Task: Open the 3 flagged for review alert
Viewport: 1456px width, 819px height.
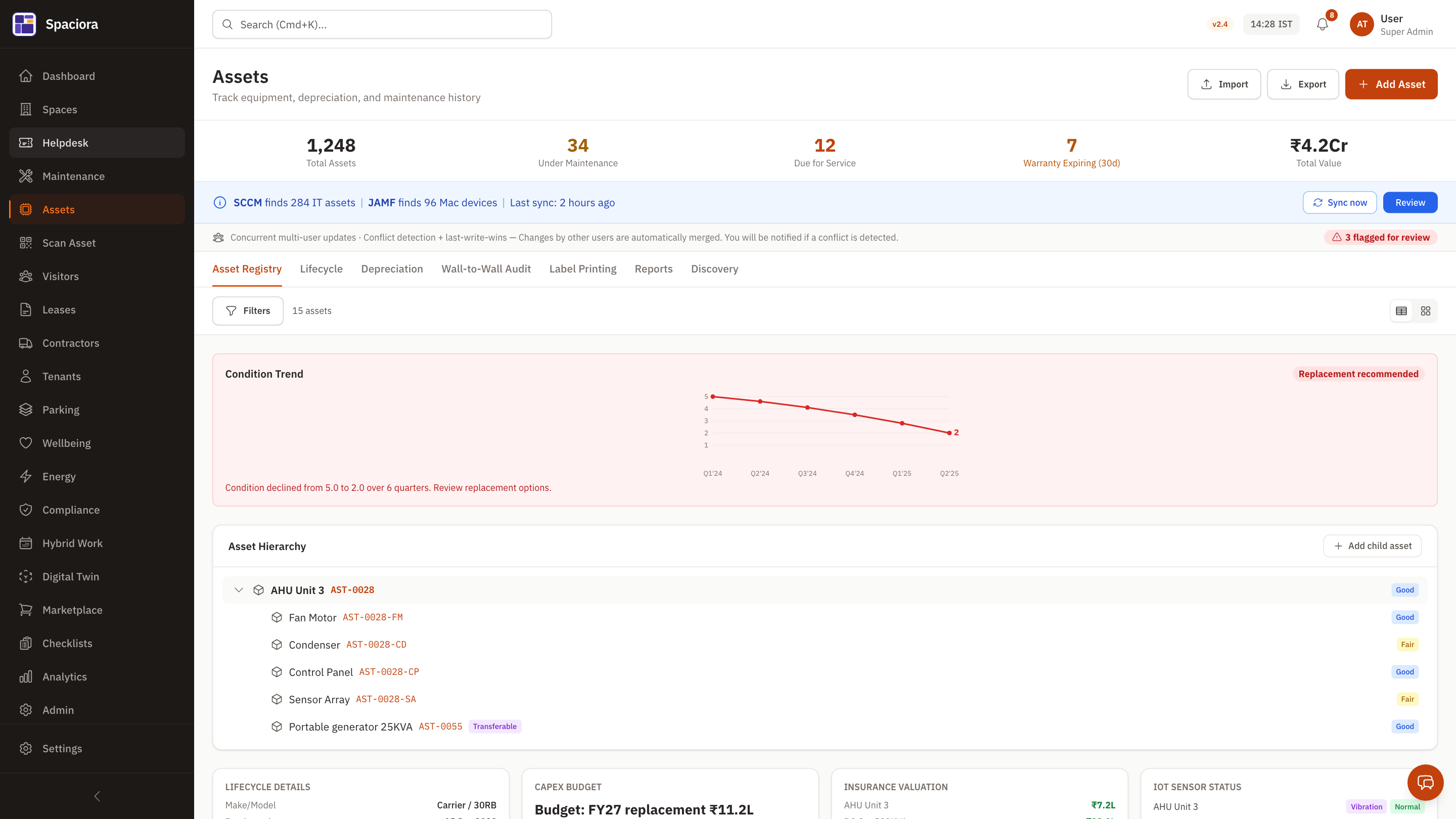Action: pyautogui.click(x=1380, y=238)
